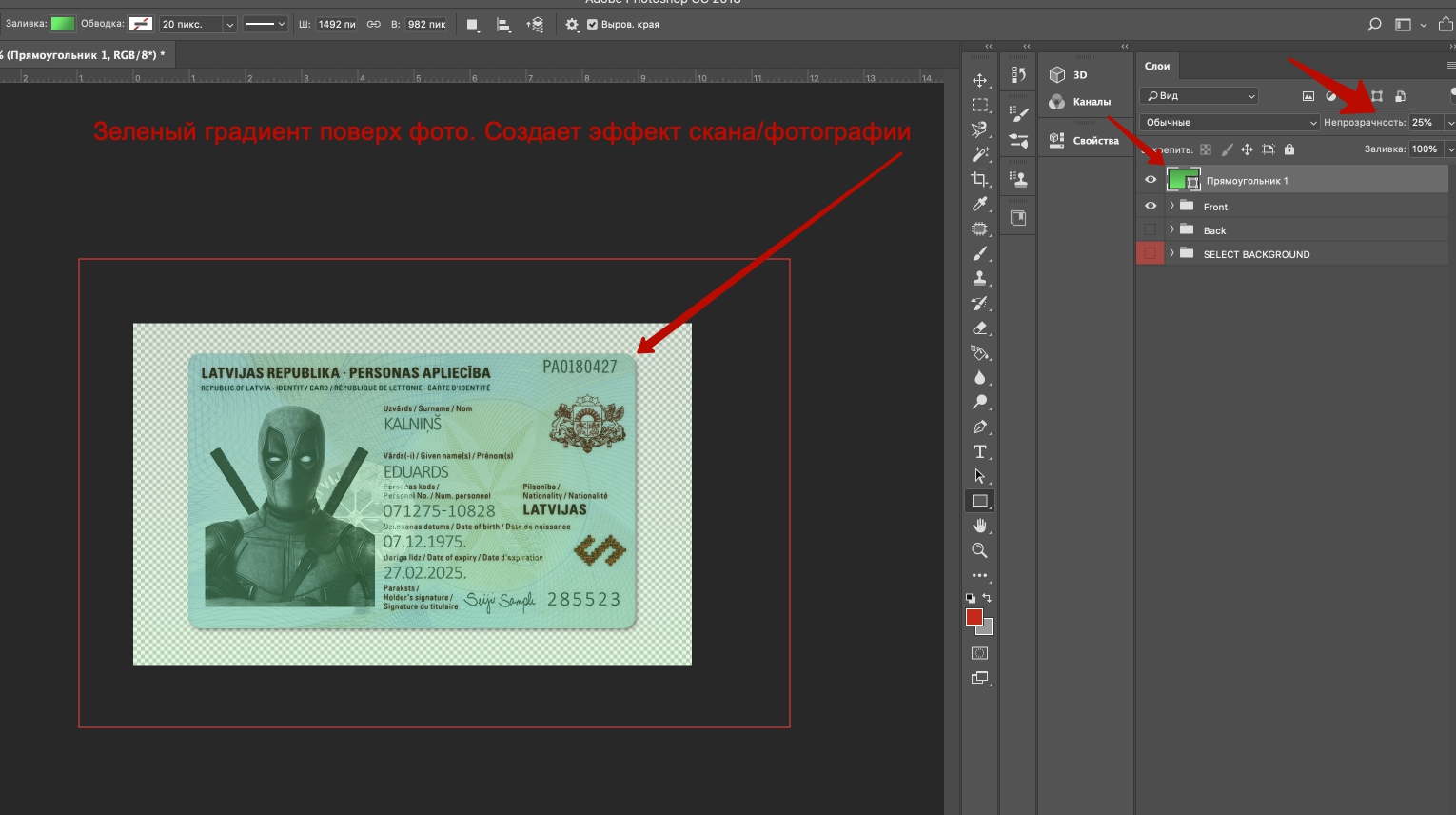Toggle visibility of the Front group
This screenshot has height=815, width=1456.
click(x=1151, y=206)
